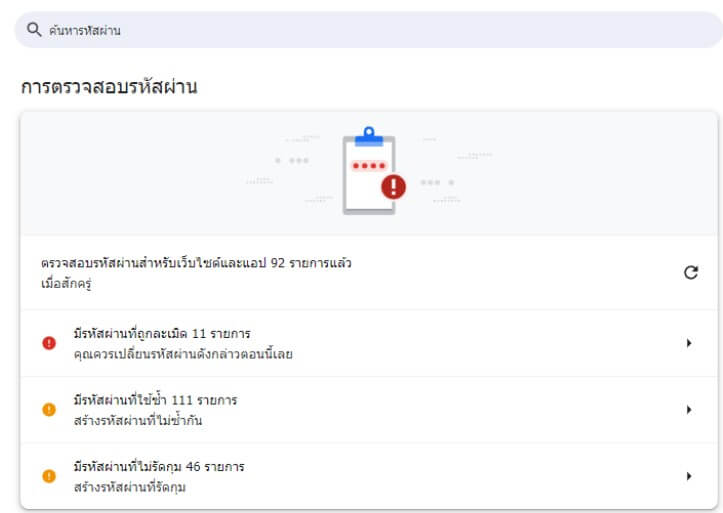Screen dimensions: 723x513
Task: Click the เมื่อสักครู่ timestamp text
Action: click(66, 283)
